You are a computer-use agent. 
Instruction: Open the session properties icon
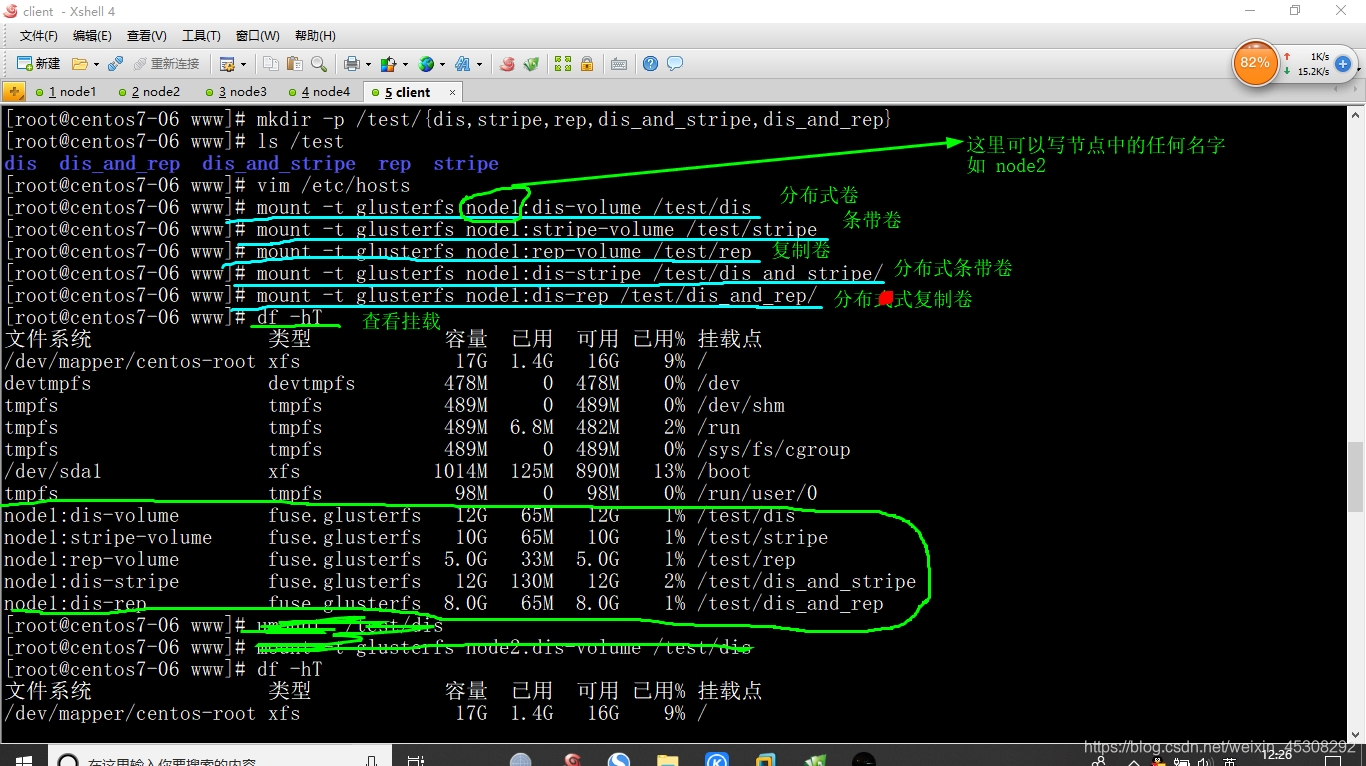pyautogui.click(x=226, y=64)
